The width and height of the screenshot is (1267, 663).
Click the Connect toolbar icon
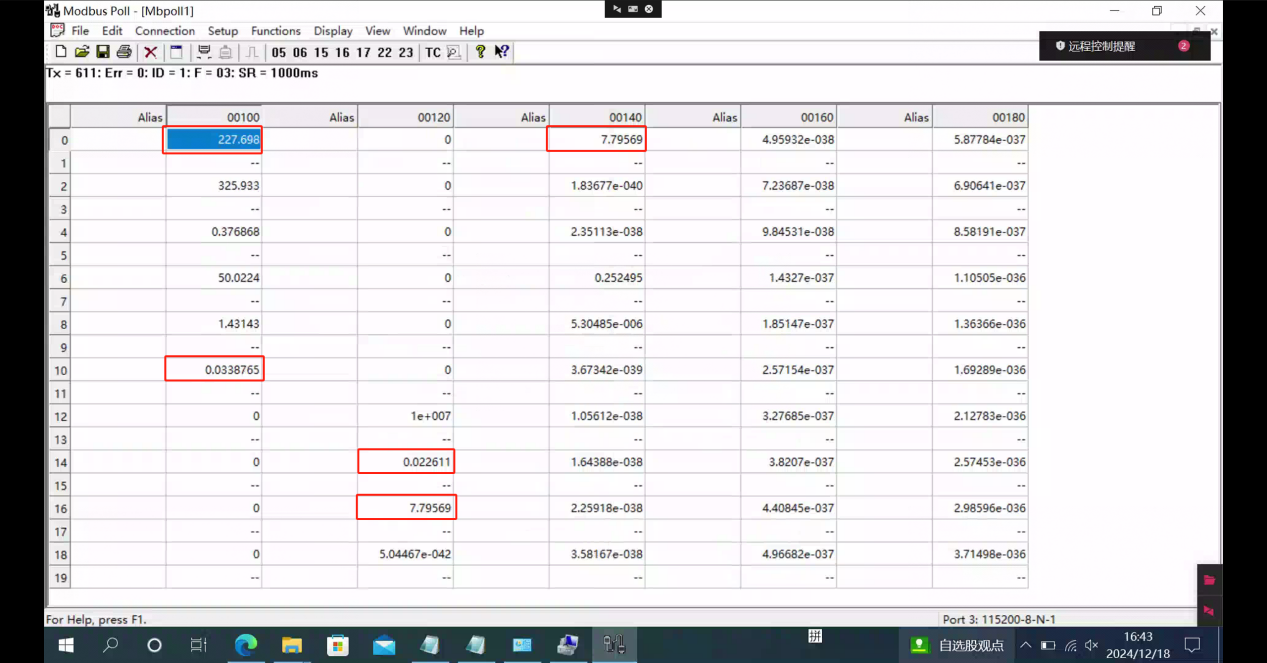click(204, 52)
